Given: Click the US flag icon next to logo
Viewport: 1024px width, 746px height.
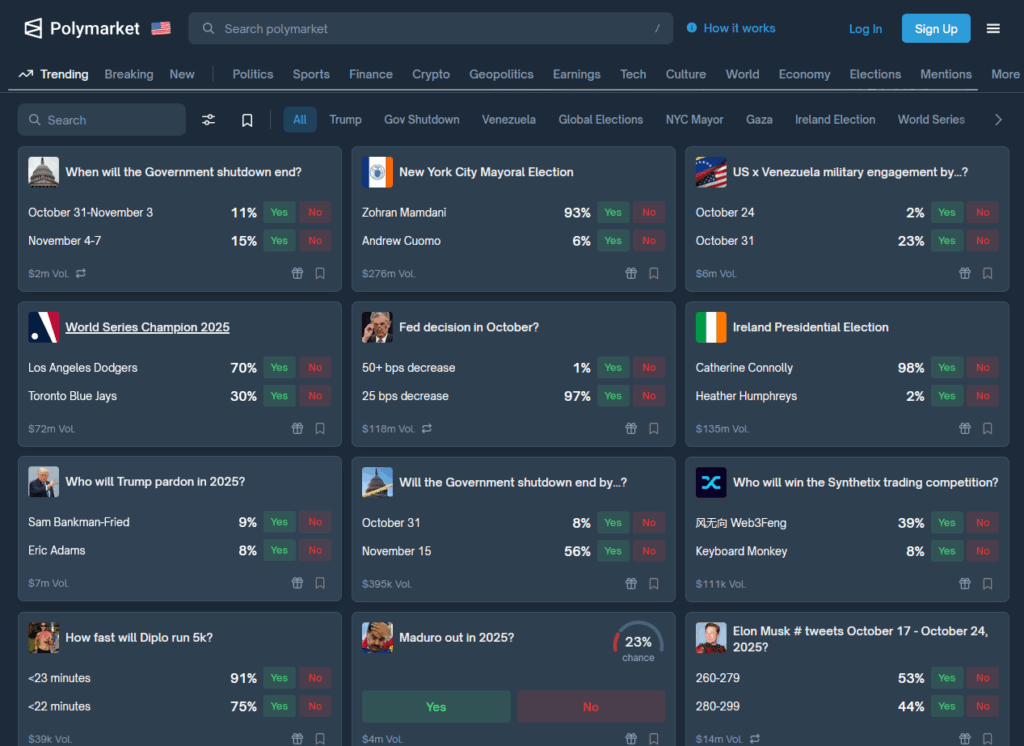Looking at the screenshot, I should (x=161, y=29).
